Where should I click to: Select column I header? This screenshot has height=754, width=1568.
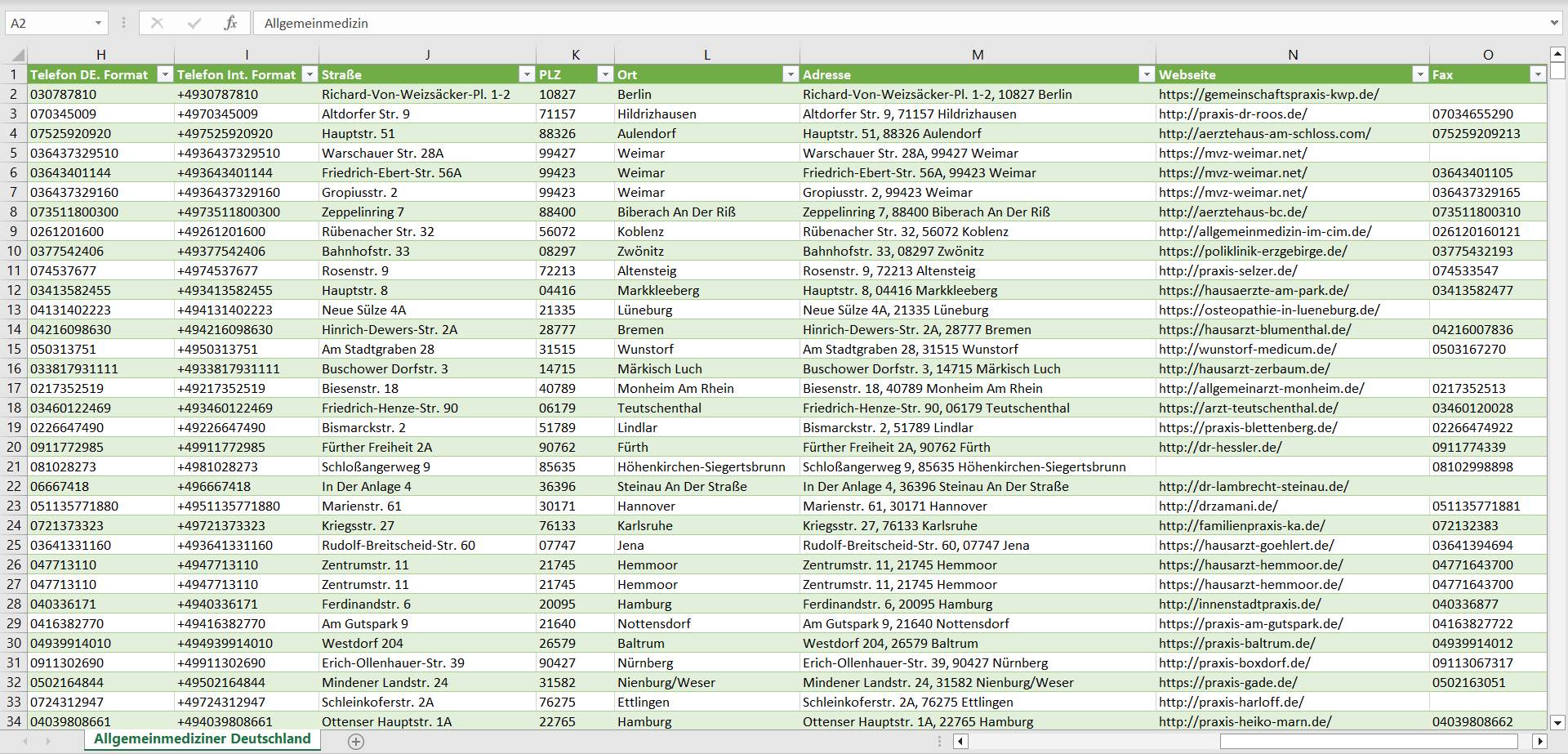click(x=247, y=55)
